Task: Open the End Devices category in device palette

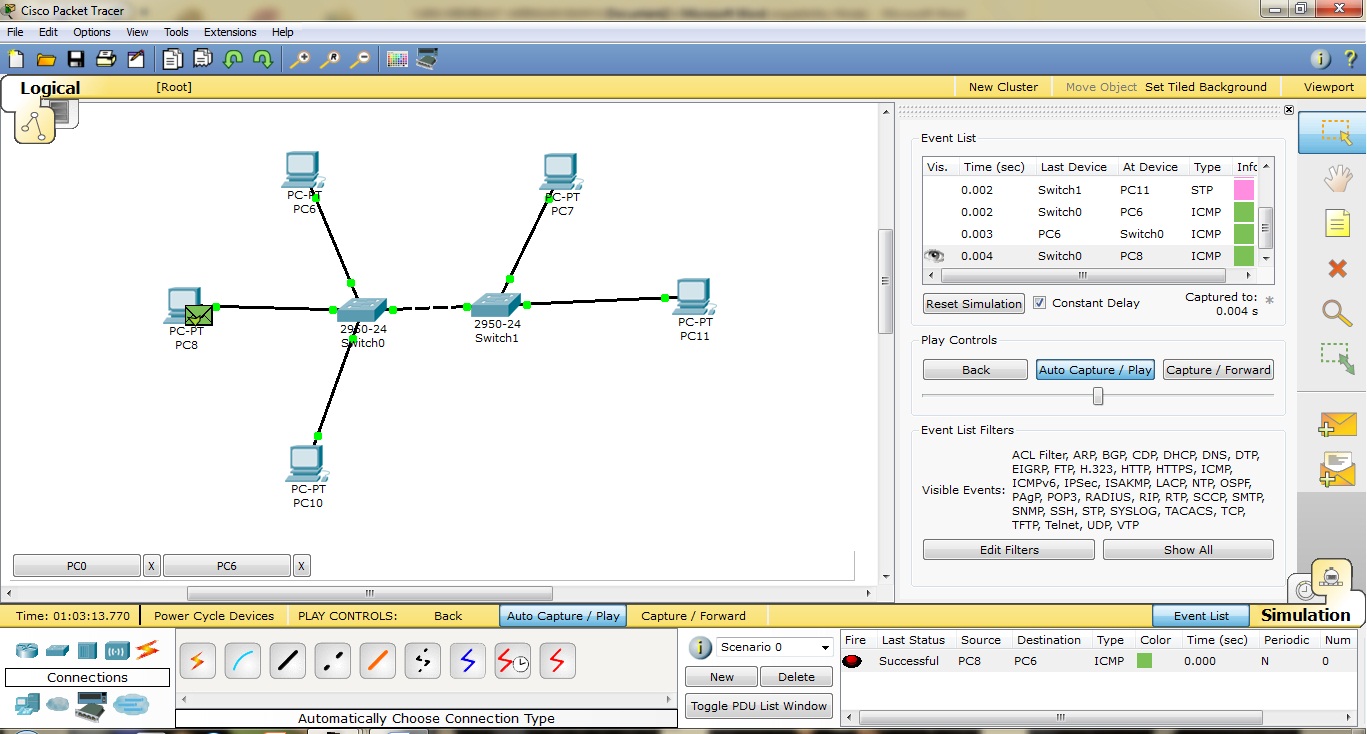Action: click(27, 704)
